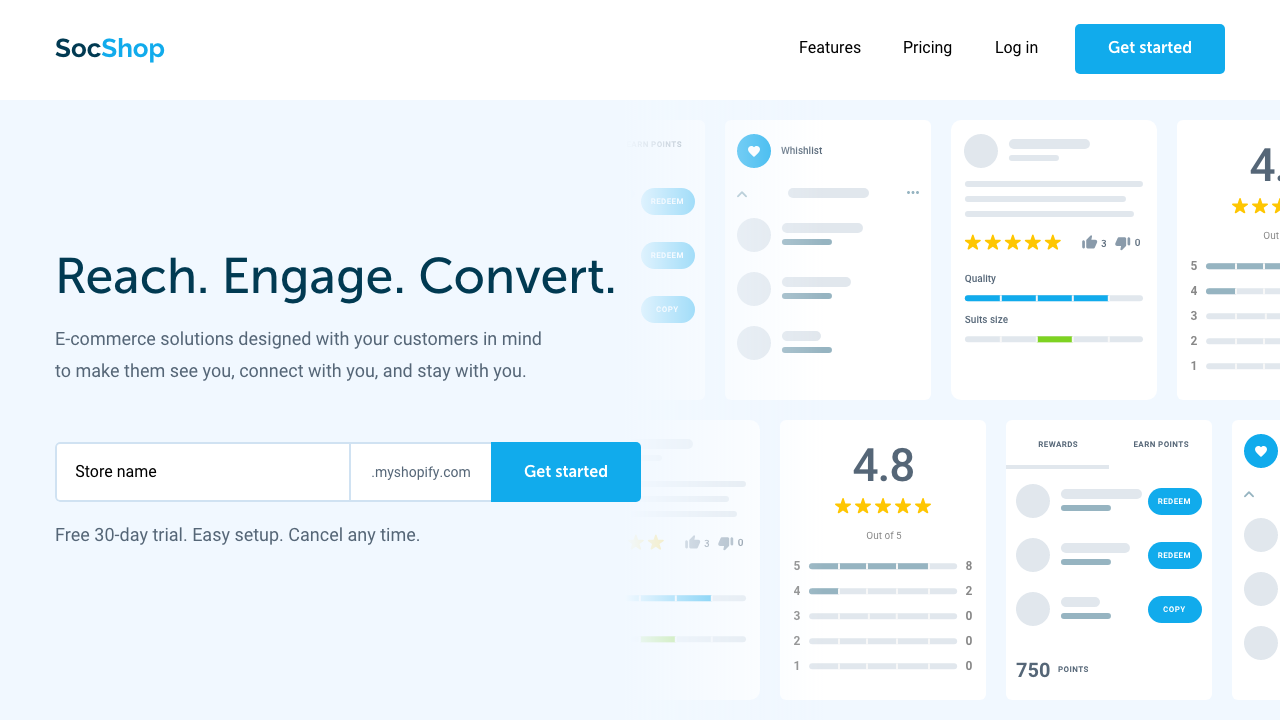Click the thumbs-up icon with count 3
Image resolution: width=1280 pixels, height=720 pixels.
pyautogui.click(x=1089, y=242)
